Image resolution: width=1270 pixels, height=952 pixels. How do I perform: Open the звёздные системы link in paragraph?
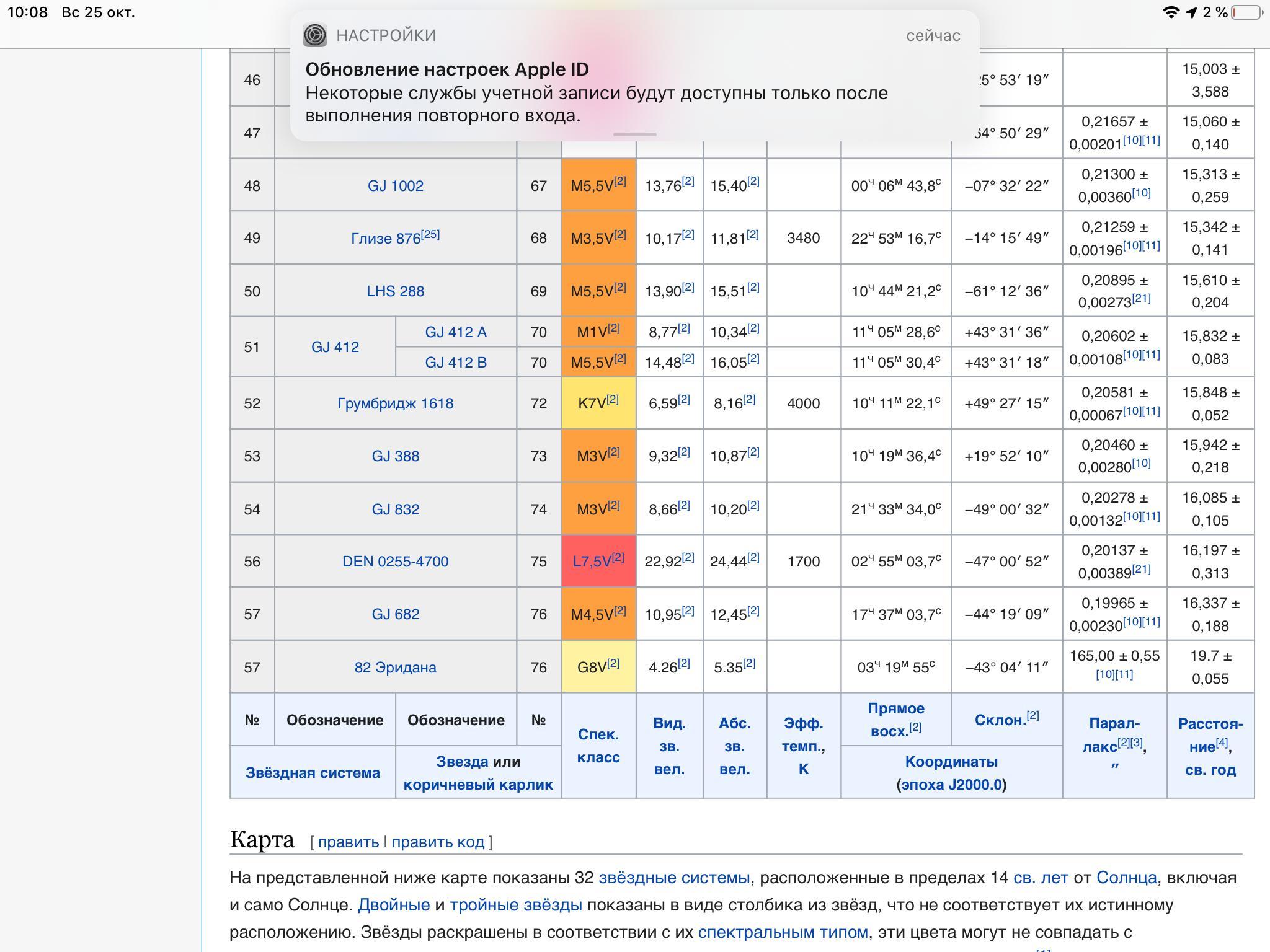click(x=674, y=878)
